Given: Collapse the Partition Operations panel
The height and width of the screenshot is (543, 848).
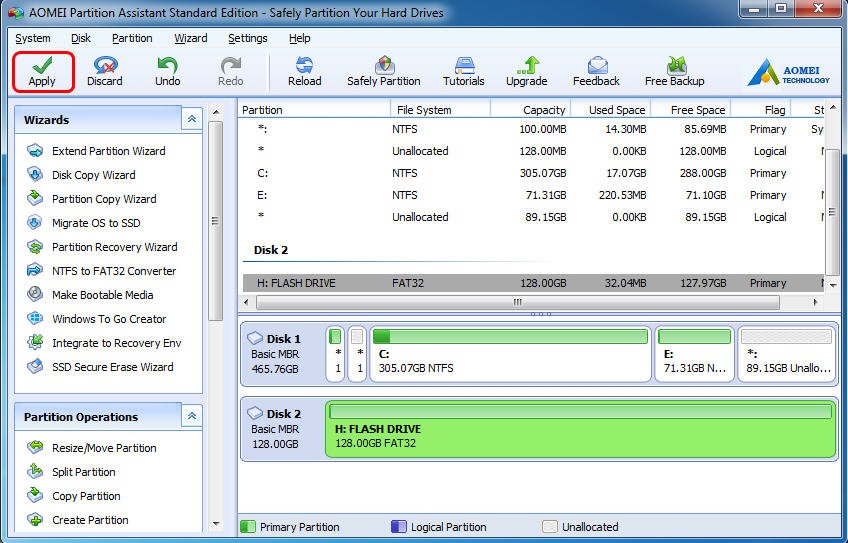Looking at the screenshot, I should 192,416.
